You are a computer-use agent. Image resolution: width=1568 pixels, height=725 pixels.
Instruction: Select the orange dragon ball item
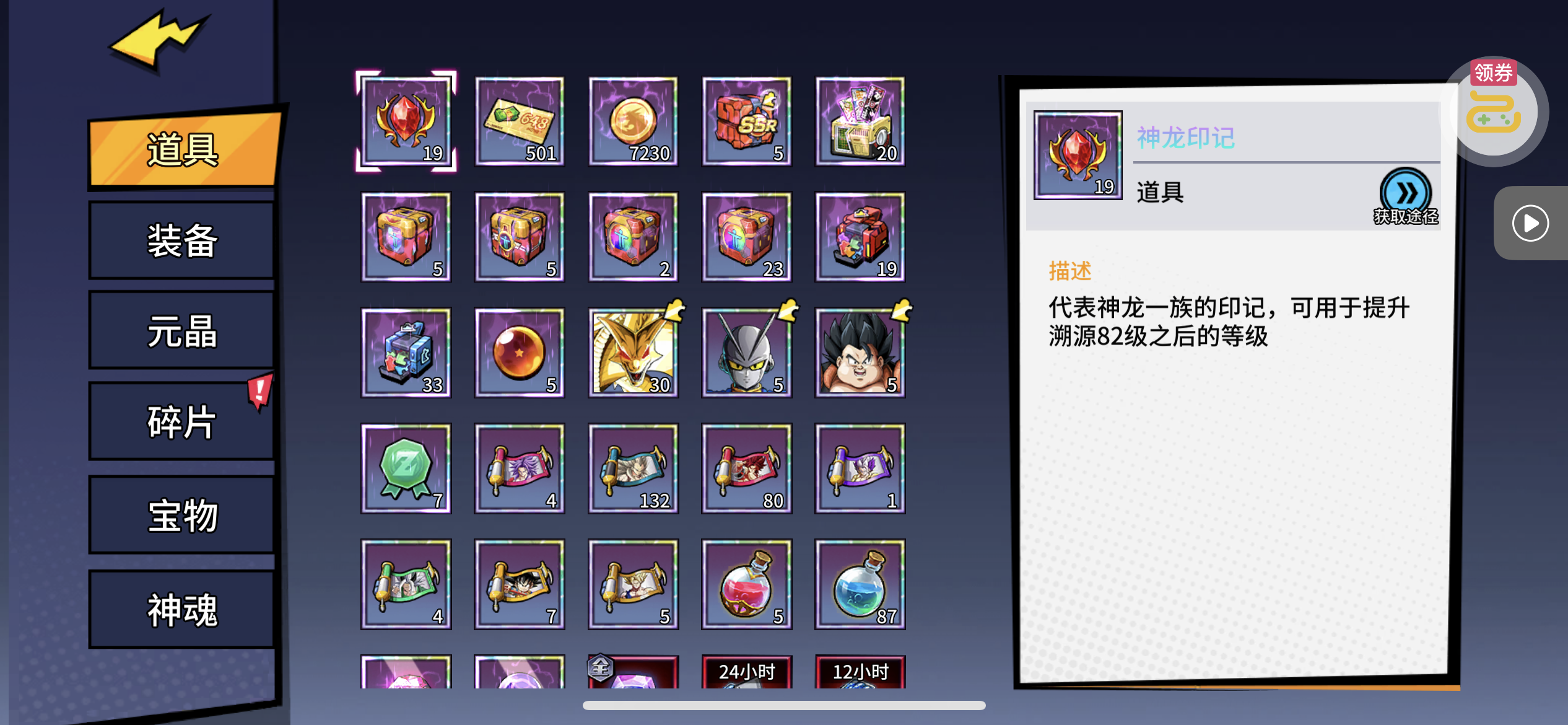tap(520, 353)
